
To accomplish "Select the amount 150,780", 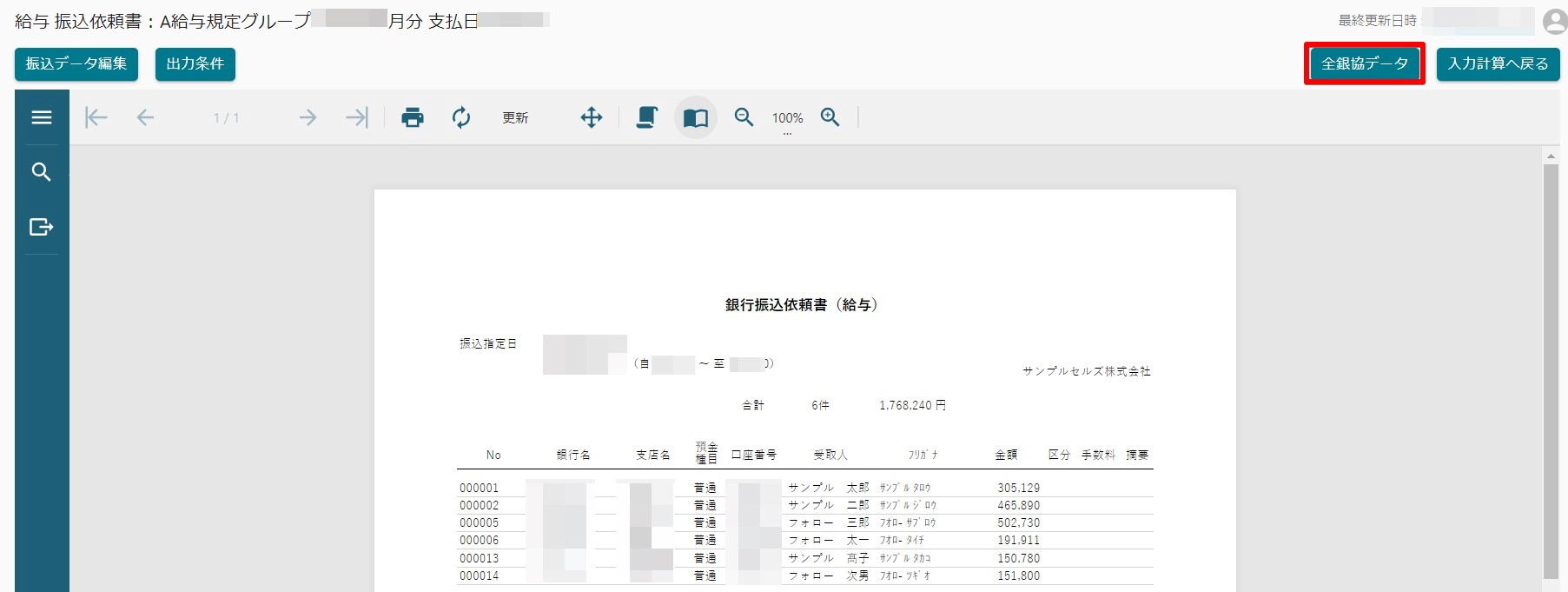I will coord(1018,558).
